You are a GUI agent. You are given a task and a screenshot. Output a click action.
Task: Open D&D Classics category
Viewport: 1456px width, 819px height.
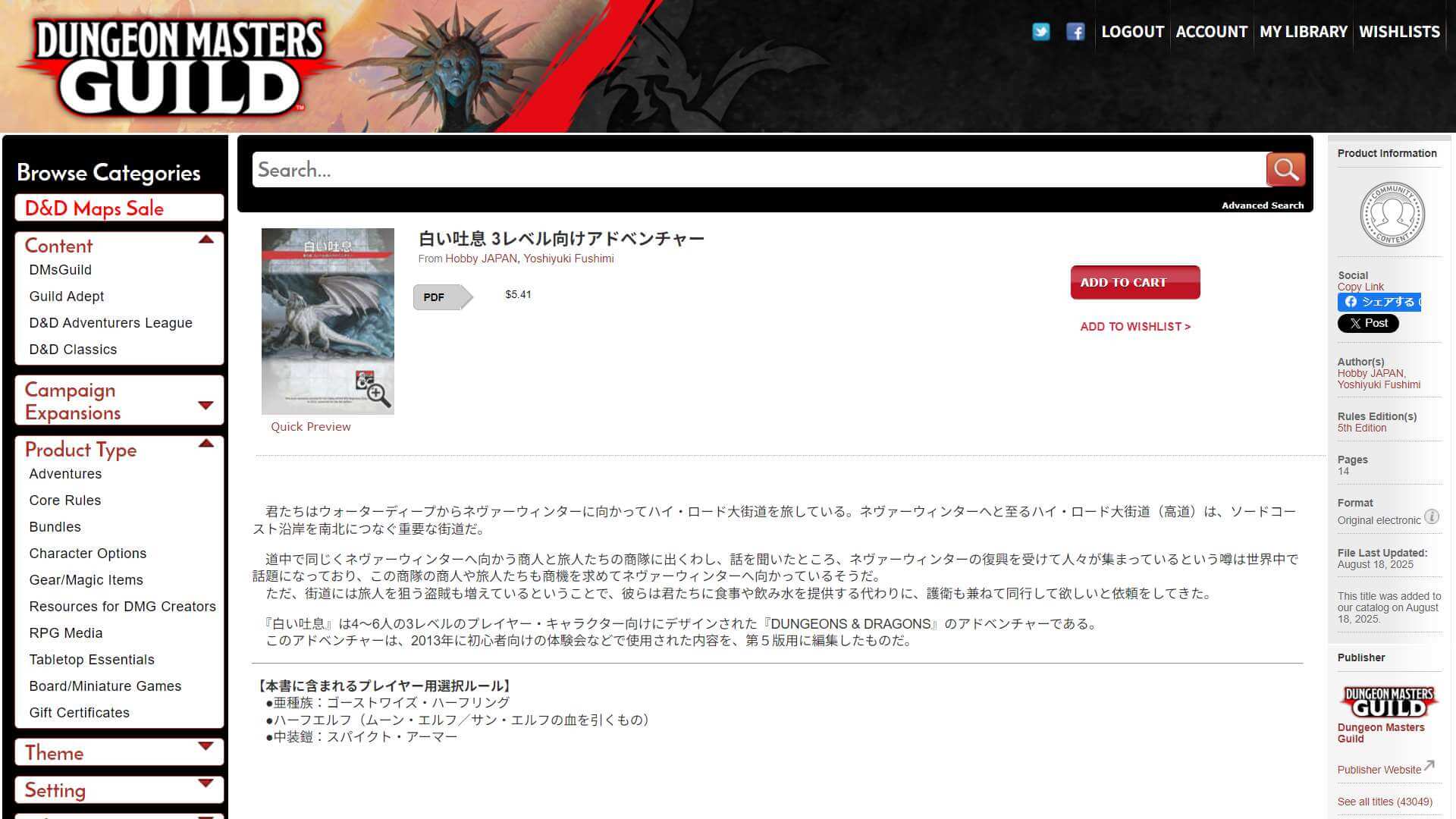(x=73, y=350)
